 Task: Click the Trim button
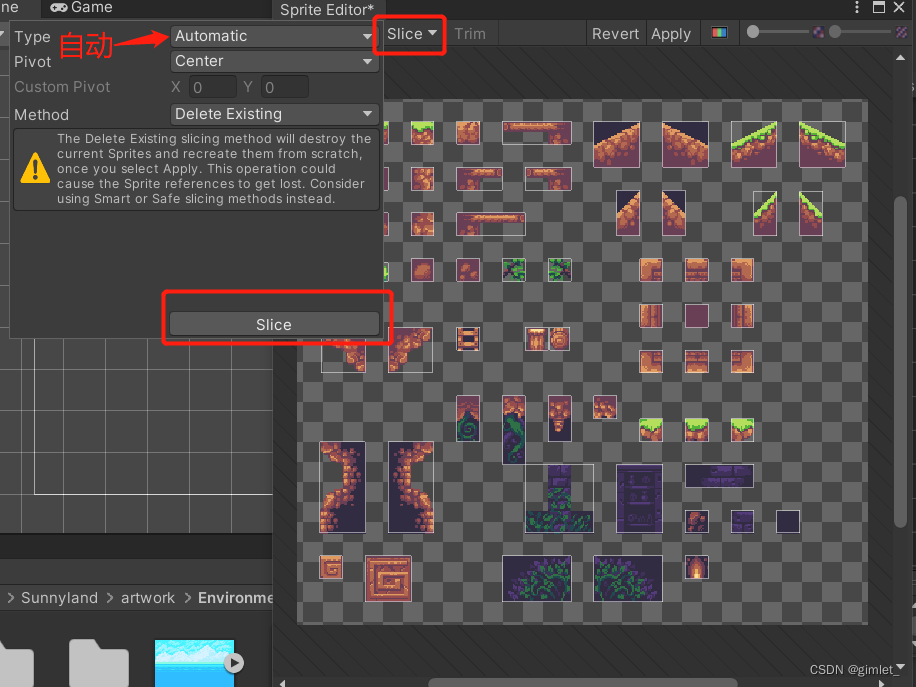click(x=470, y=34)
